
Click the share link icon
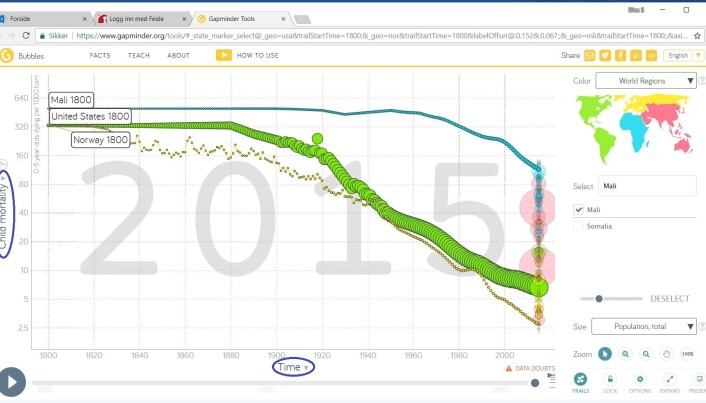tap(636, 55)
